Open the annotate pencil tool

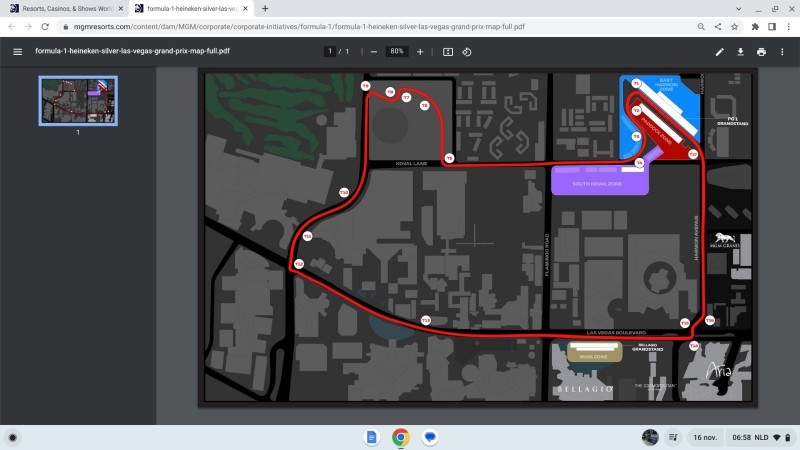tap(720, 51)
